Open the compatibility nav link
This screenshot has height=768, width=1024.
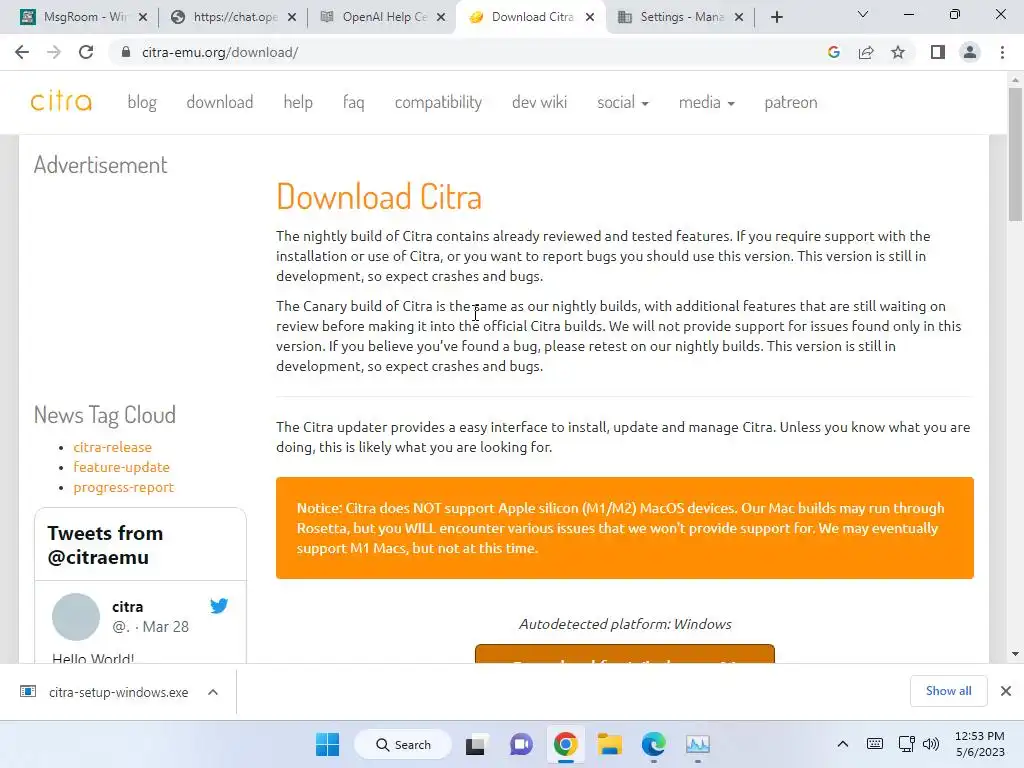(438, 103)
